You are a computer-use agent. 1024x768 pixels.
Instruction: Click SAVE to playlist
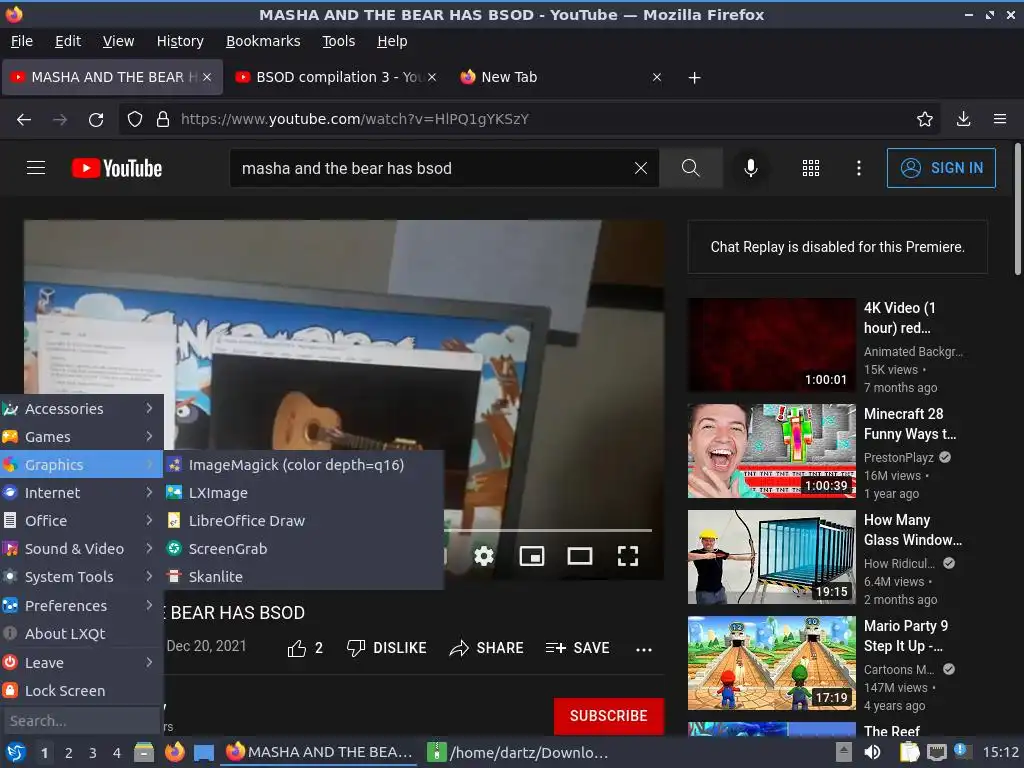point(578,648)
